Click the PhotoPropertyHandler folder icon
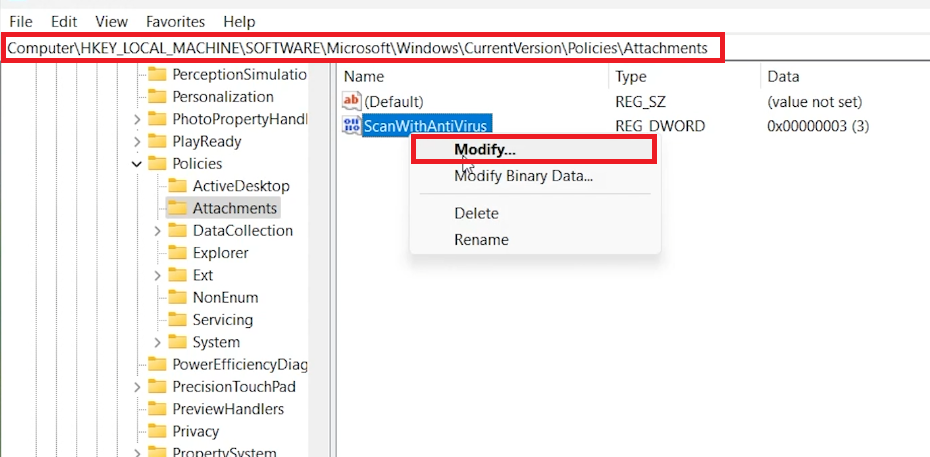The height and width of the screenshot is (457, 930). 157,119
